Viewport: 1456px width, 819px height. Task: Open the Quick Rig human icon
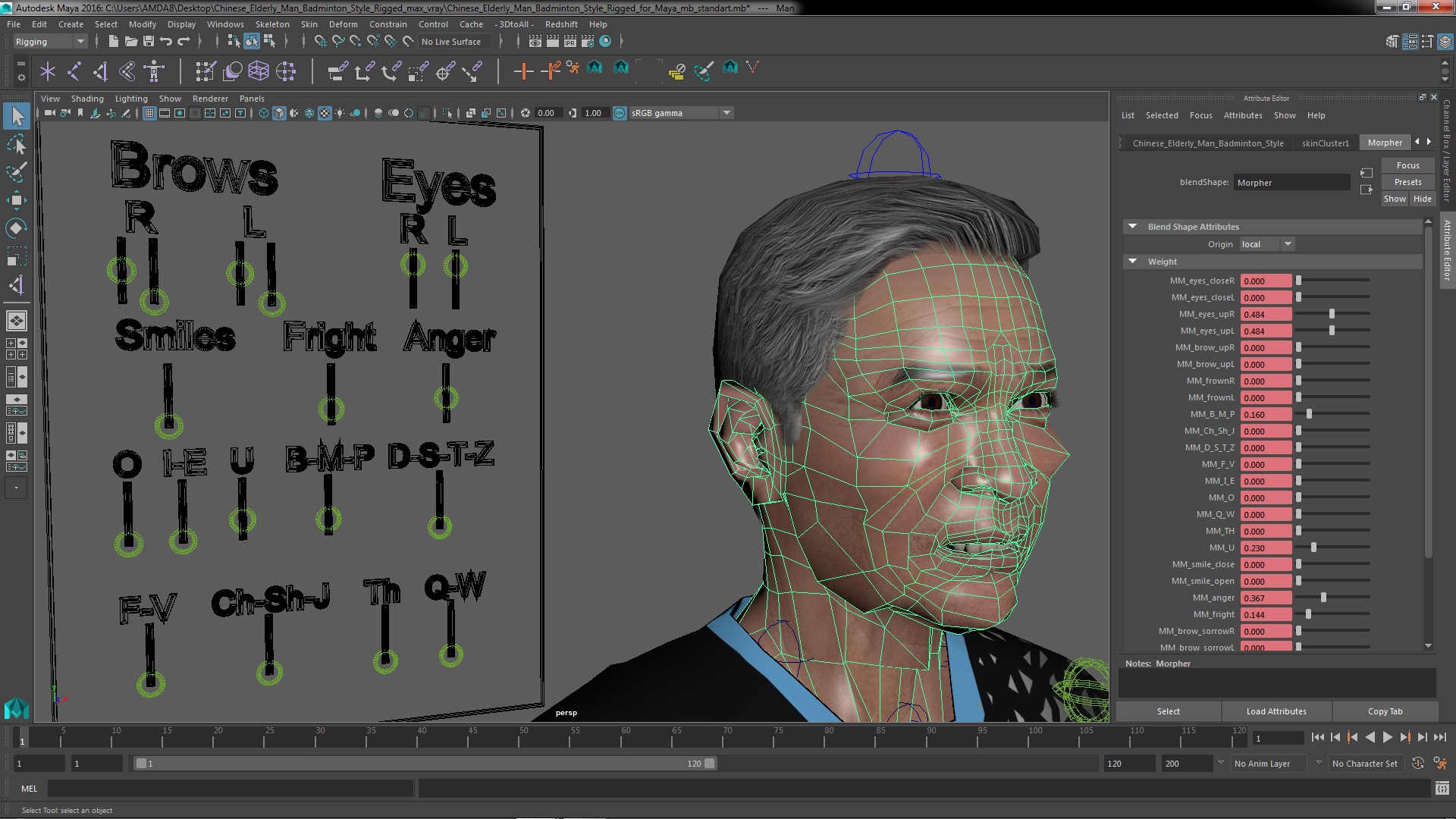154,72
